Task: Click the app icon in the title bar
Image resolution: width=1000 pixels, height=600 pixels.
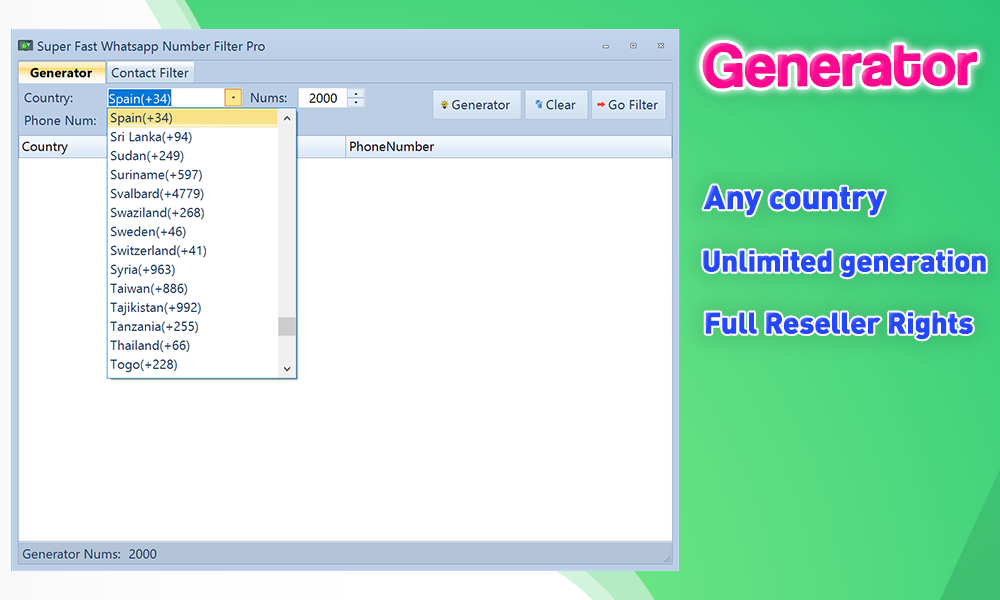Action: (24, 44)
